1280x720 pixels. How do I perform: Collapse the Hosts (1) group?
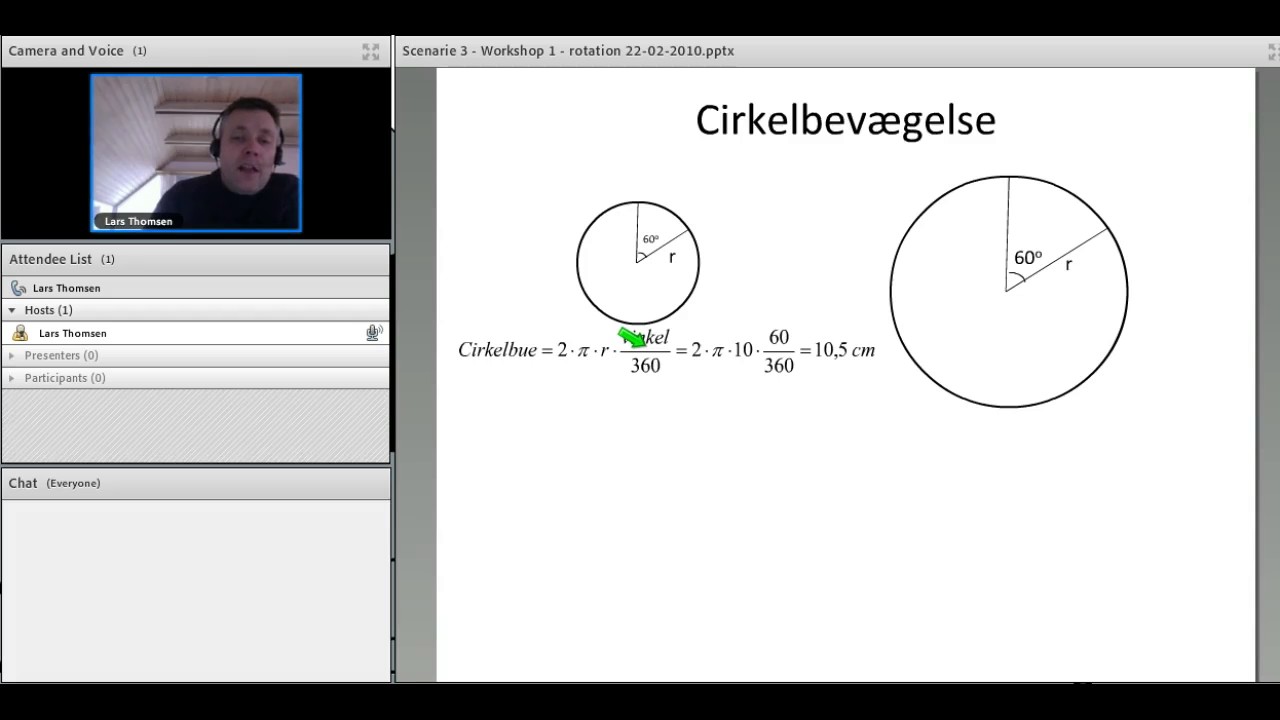(x=13, y=310)
